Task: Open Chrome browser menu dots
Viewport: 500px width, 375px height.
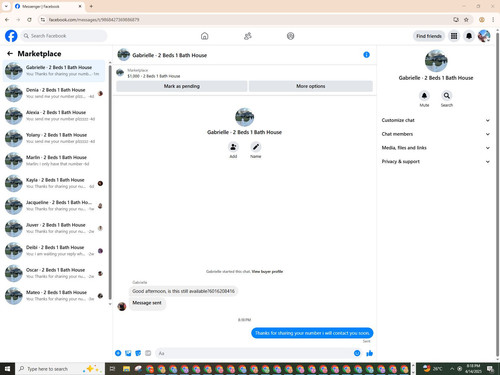Action: point(493,20)
